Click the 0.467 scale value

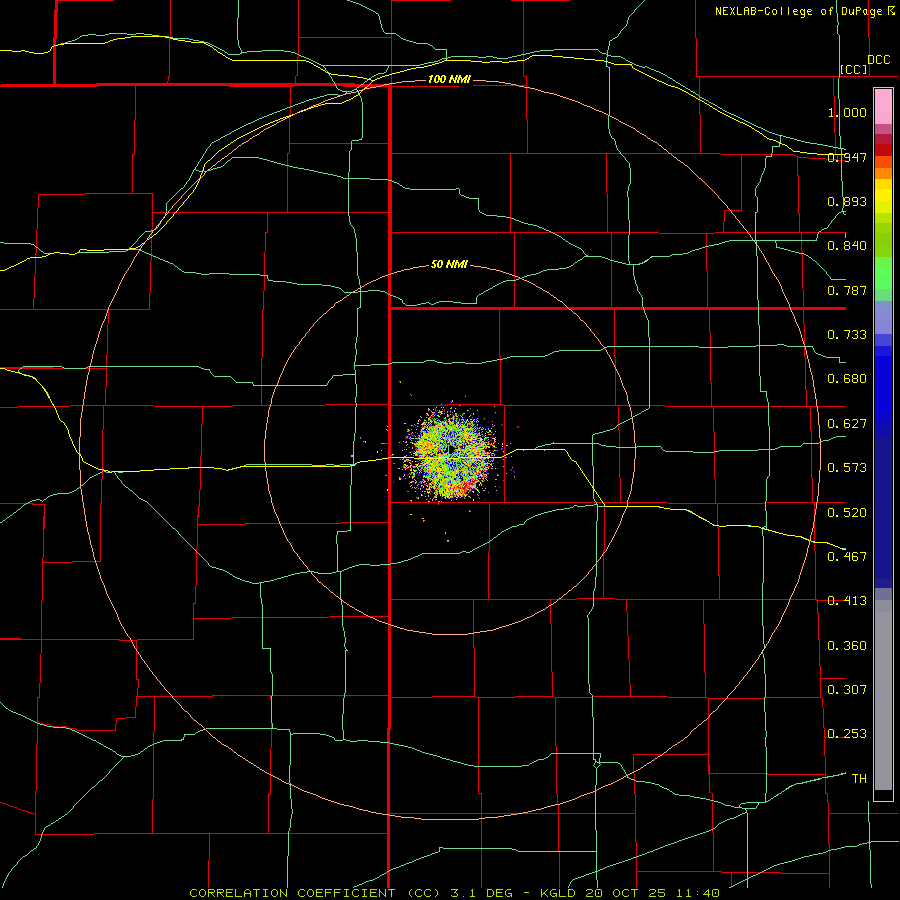coord(847,557)
